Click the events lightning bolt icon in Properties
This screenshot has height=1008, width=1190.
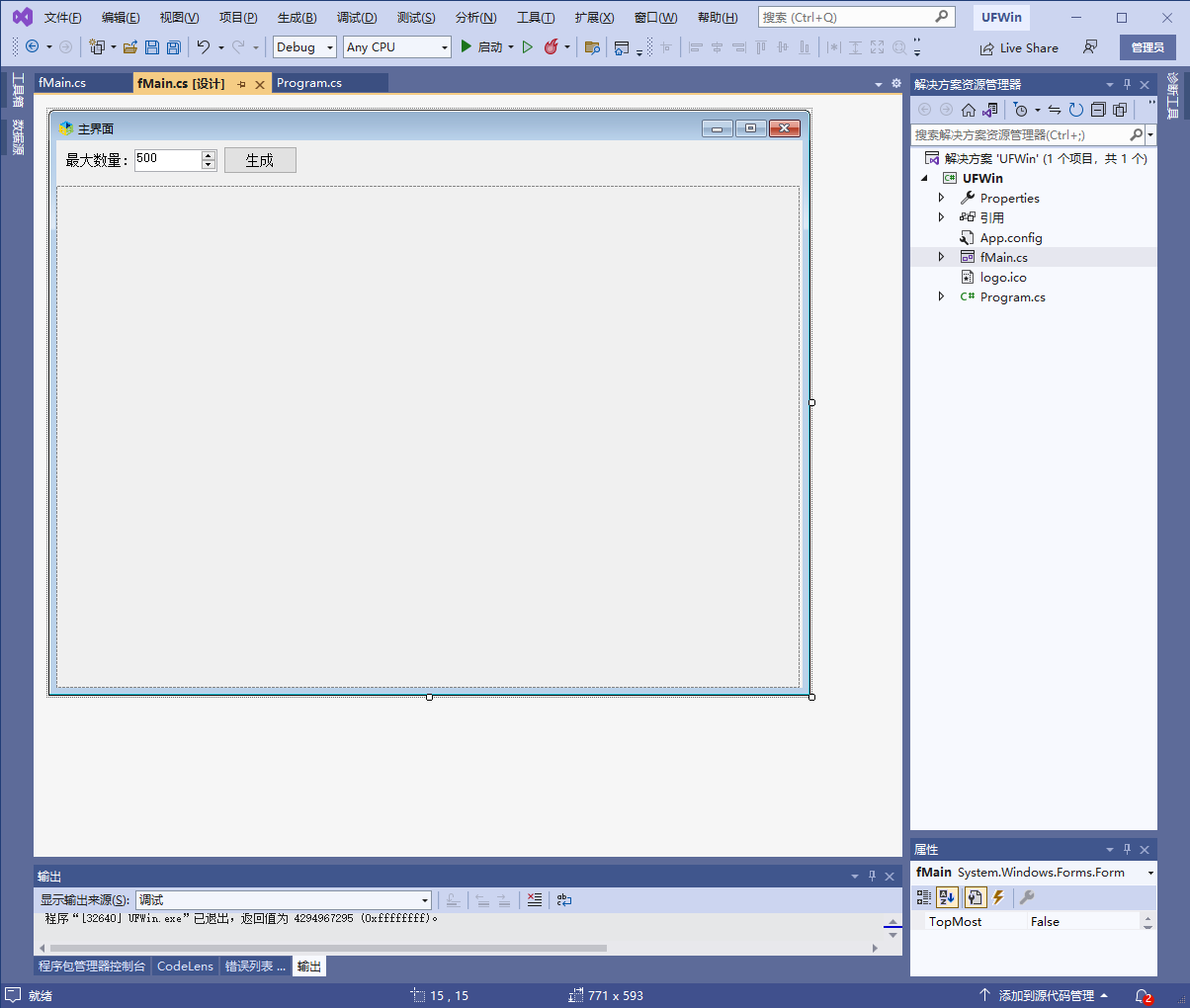click(x=998, y=897)
